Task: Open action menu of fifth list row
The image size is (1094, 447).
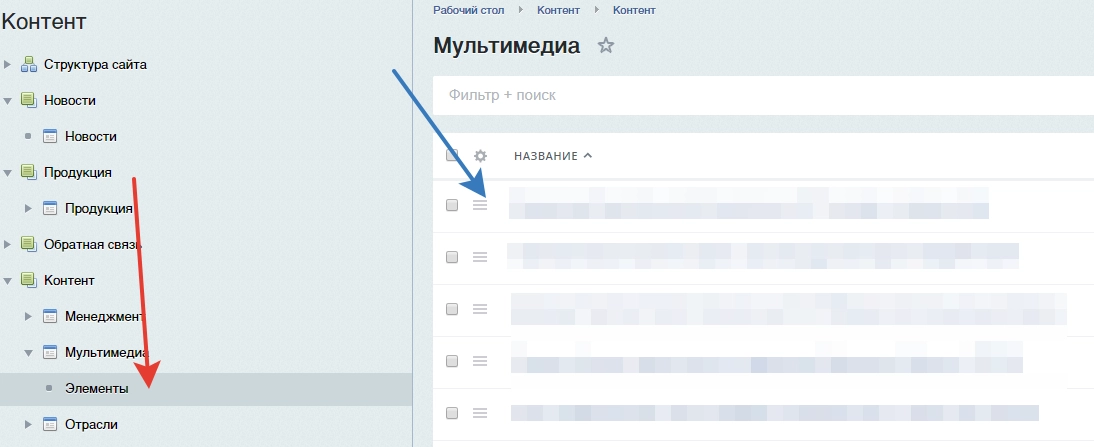Action: pyautogui.click(x=480, y=413)
